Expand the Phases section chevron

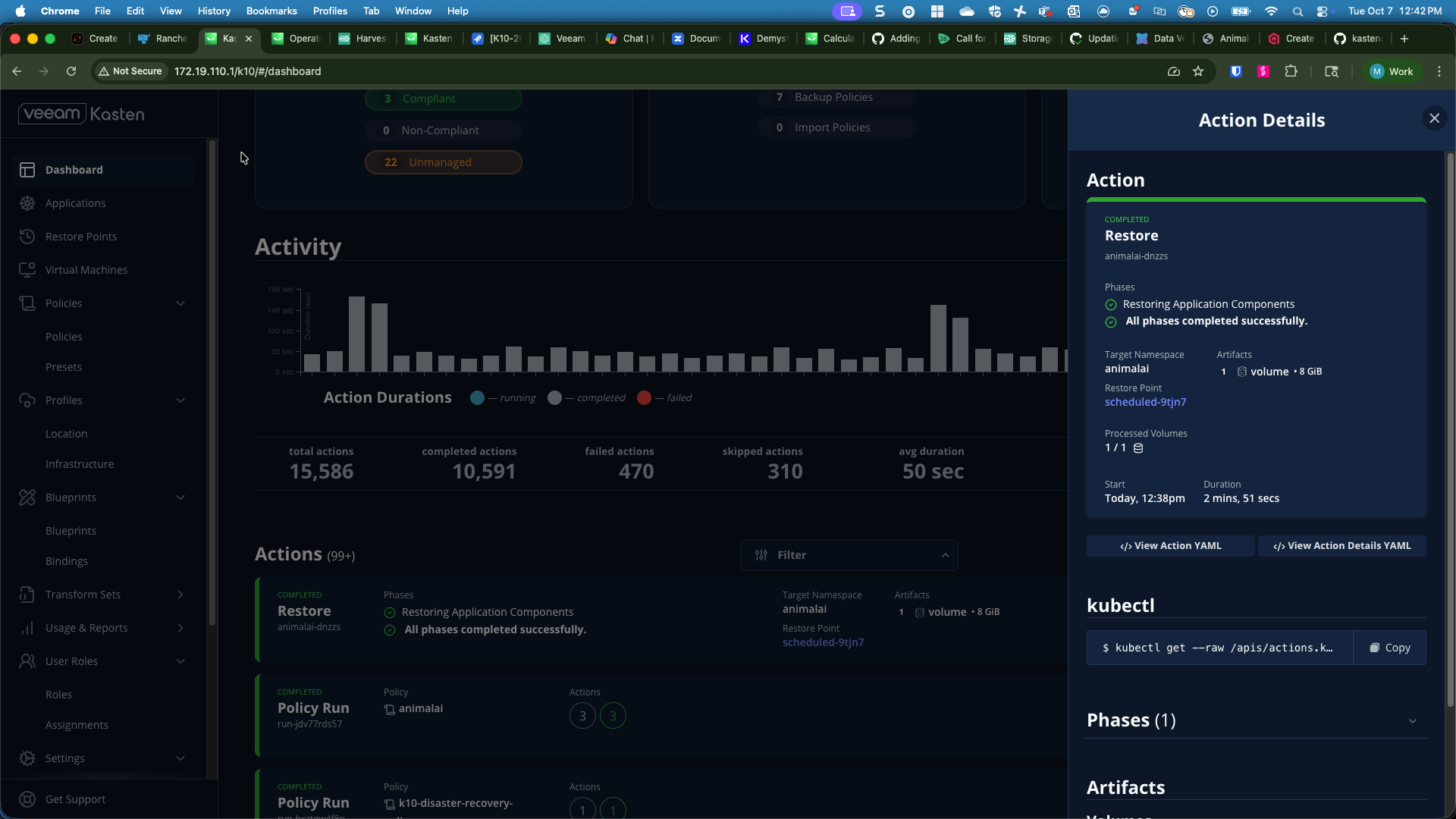(1412, 721)
